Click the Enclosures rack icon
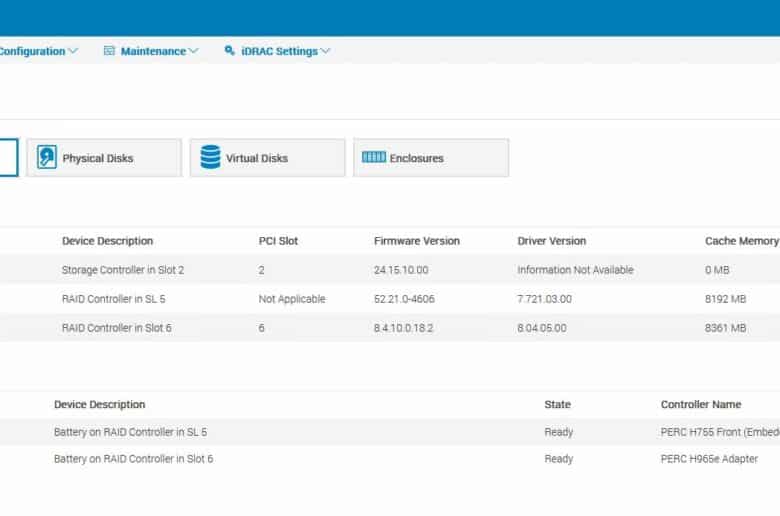This screenshot has width=780, height=516. point(374,157)
